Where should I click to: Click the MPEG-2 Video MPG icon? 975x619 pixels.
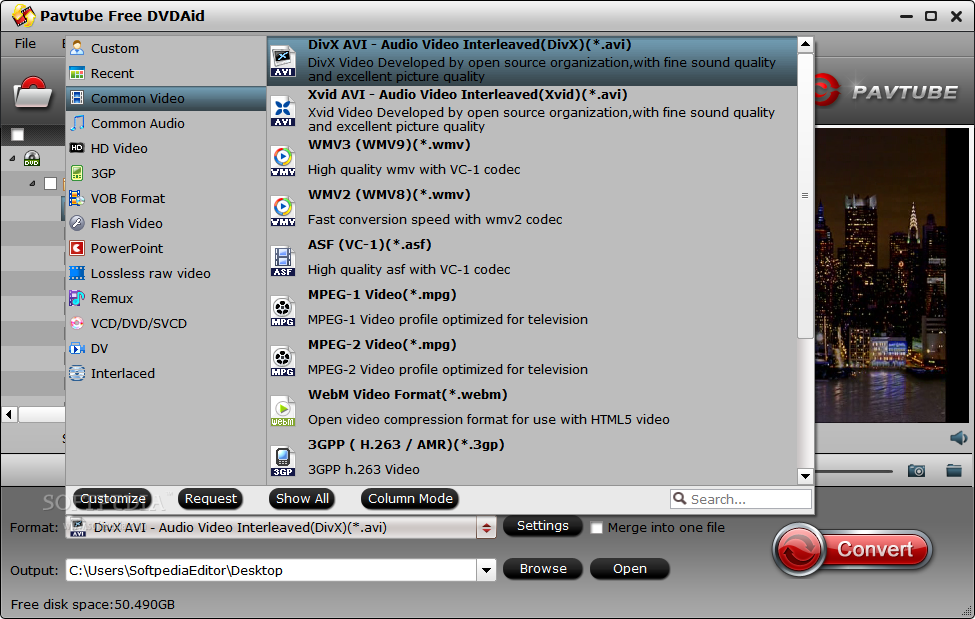click(x=283, y=361)
